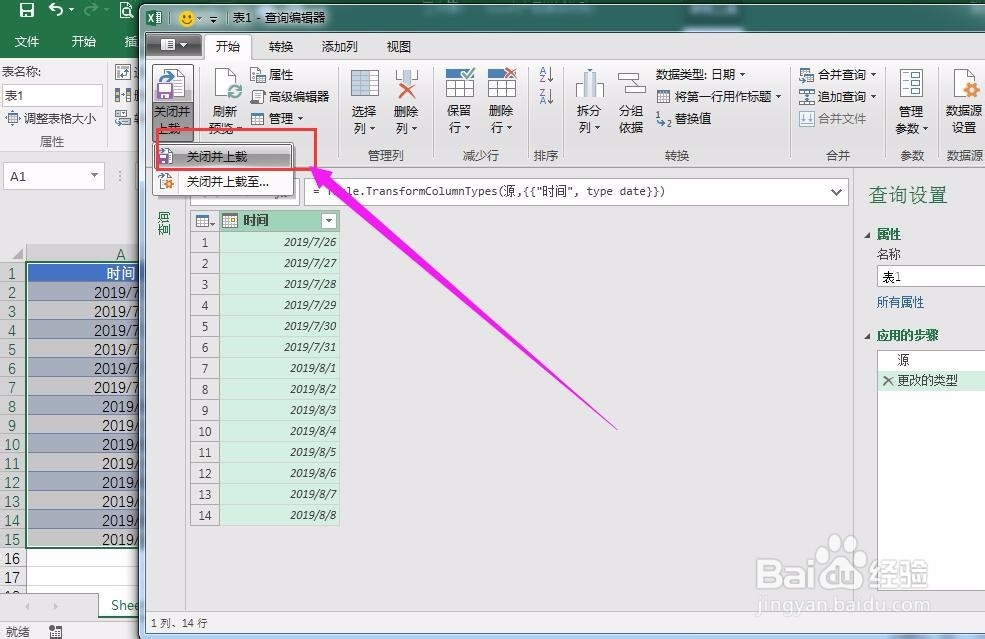Click the Close & Load ribbon icon
This screenshot has height=639, width=985.
pyautogui.click(x=171, y=85)
